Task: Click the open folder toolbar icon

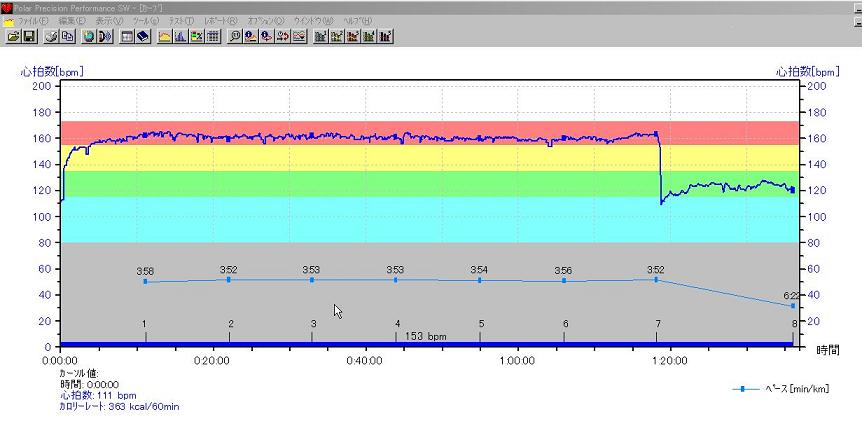Action: (x=13, y=37)
